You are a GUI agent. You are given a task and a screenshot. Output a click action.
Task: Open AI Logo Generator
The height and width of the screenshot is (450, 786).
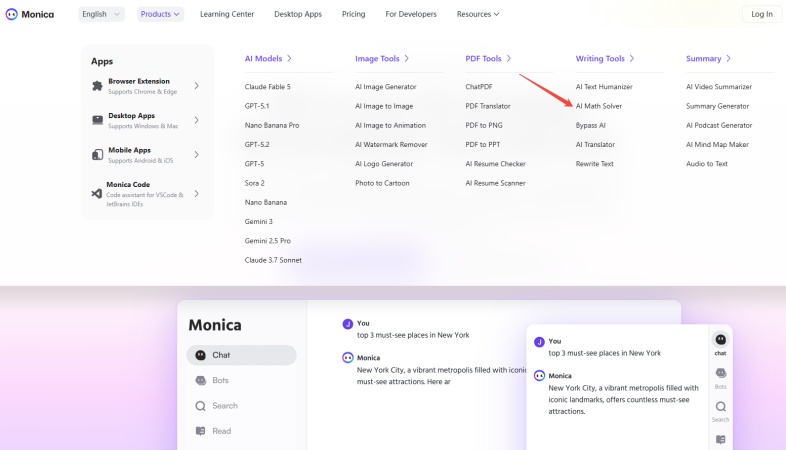pyautogui.click(x=384, y=164)
